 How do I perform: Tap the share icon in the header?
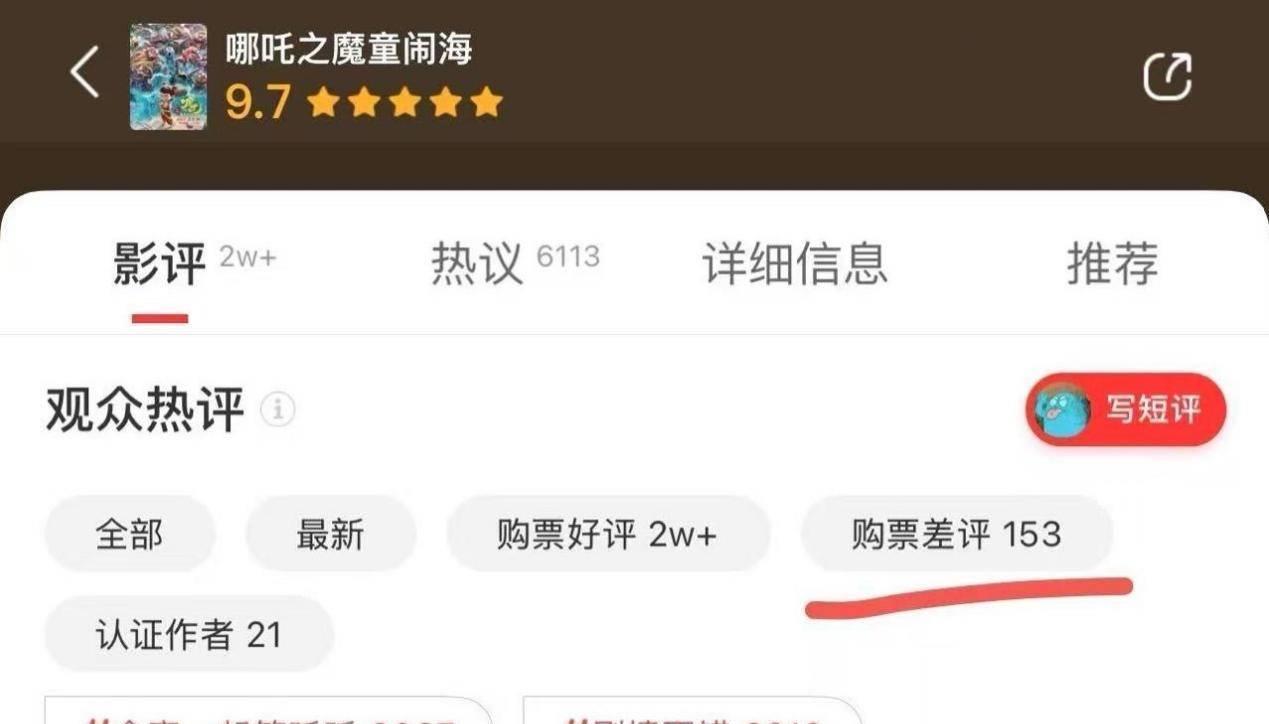[1167, 76]
